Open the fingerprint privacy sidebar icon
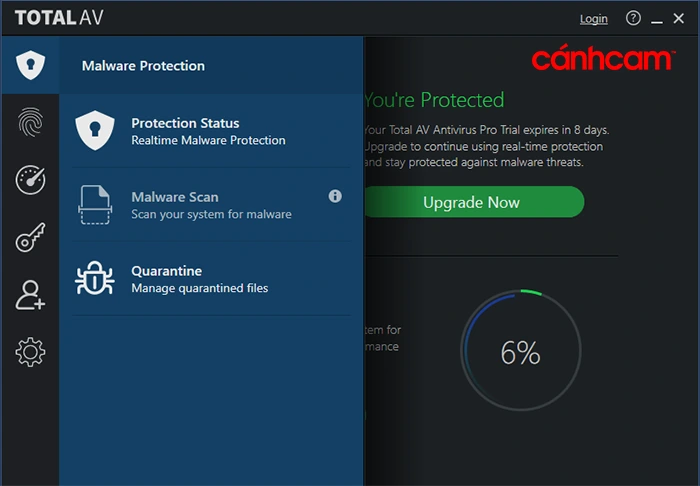The image size is (700, 486). [30, 122]
